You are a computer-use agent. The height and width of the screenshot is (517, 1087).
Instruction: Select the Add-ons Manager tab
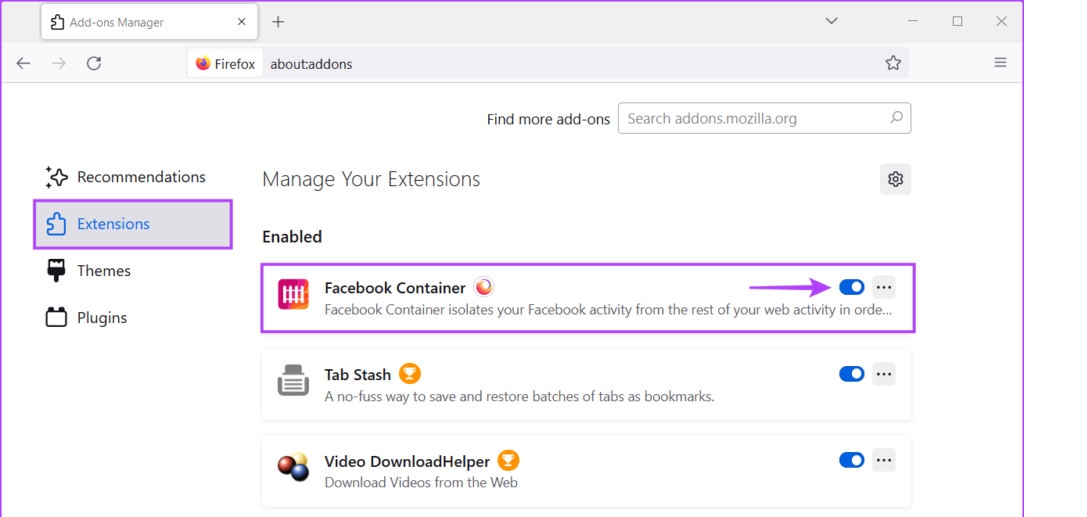(148, 21)
